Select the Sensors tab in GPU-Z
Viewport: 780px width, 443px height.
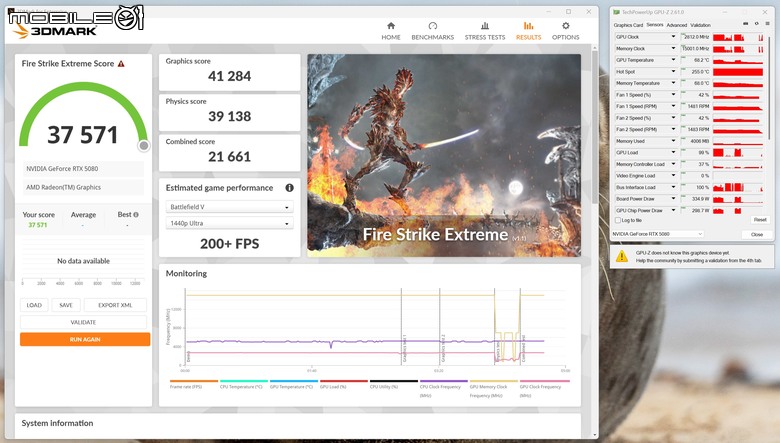click(655, 25)
